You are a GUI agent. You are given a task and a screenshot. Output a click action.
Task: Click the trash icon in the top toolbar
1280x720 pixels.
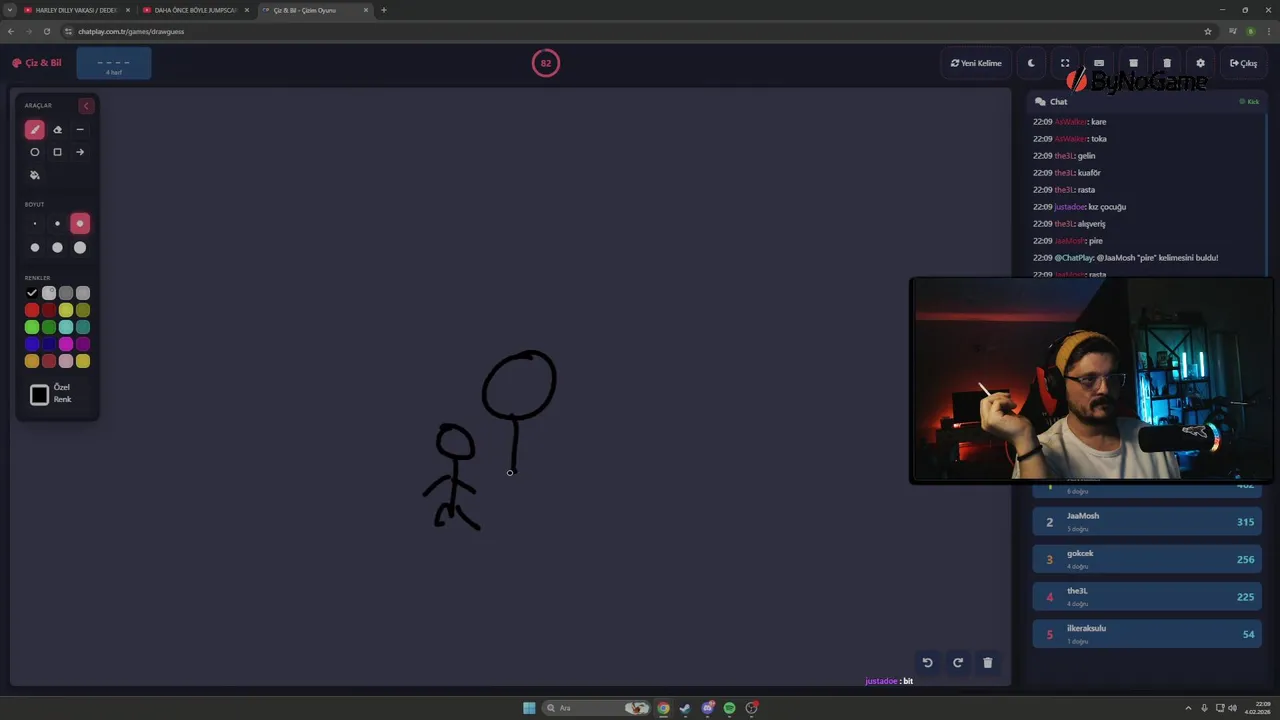[x=1167, y=63]
